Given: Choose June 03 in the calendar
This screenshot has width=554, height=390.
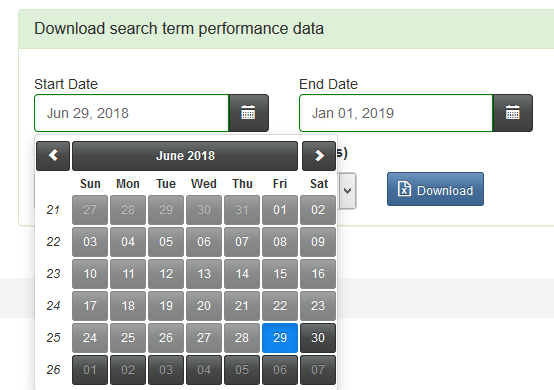Looking at the screenshot, I should (90, 242).
